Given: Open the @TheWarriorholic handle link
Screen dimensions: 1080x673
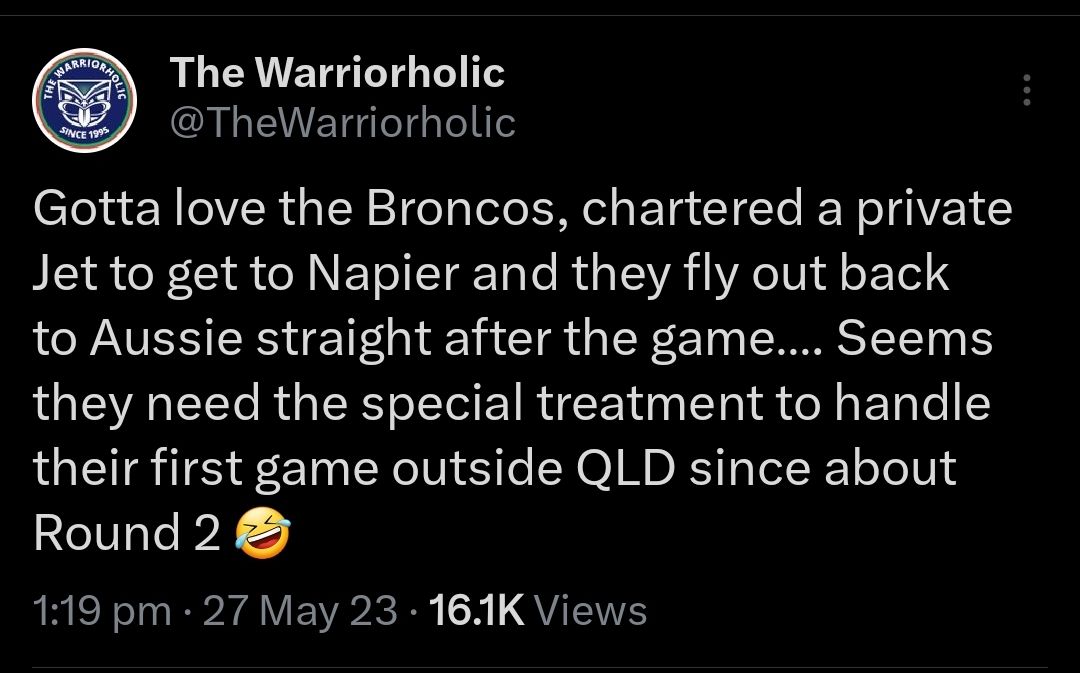Looking at the screenshot, I should point(342,123).
